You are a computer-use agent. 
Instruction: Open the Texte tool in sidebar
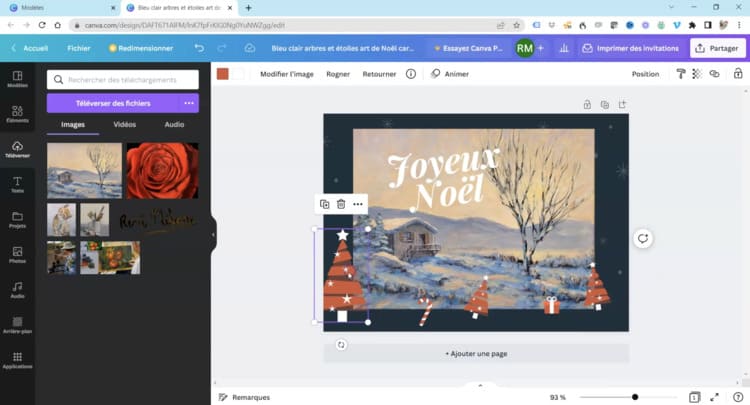click(17, 183)
